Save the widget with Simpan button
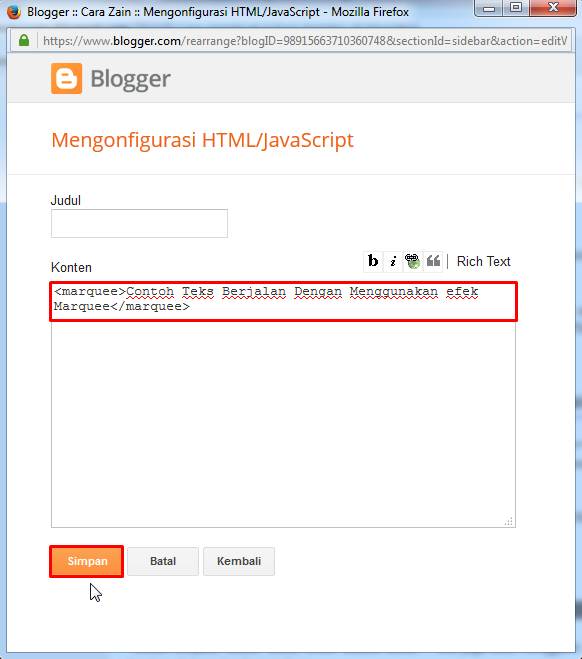The width and height of the screenshot is (582, 659). pos(87,561)
